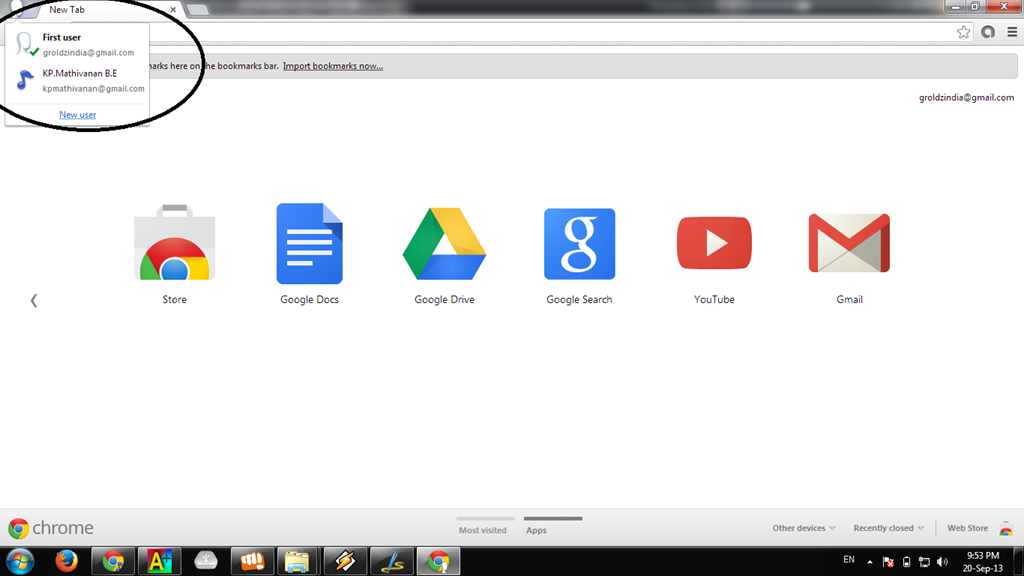
Task: Open the pen-and-ink taskbar app
Action: tap(392, 562)
